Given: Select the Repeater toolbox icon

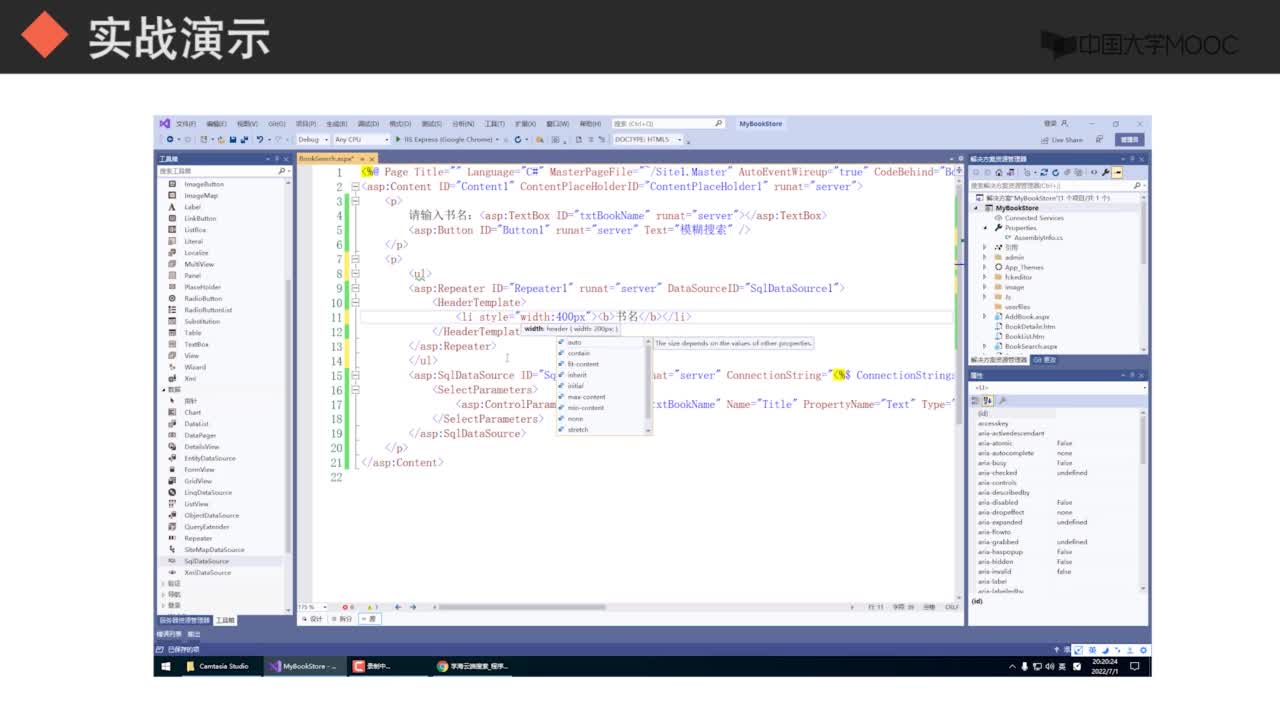Looking at the screenshot, I should tap(173, 538).
